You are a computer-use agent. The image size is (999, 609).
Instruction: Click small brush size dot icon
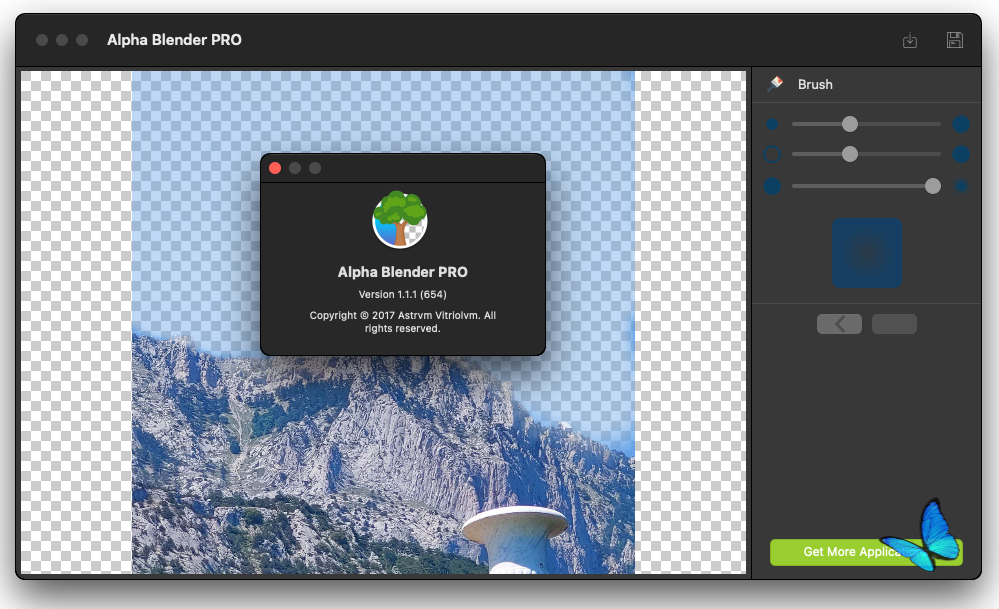tap(772, 124)
